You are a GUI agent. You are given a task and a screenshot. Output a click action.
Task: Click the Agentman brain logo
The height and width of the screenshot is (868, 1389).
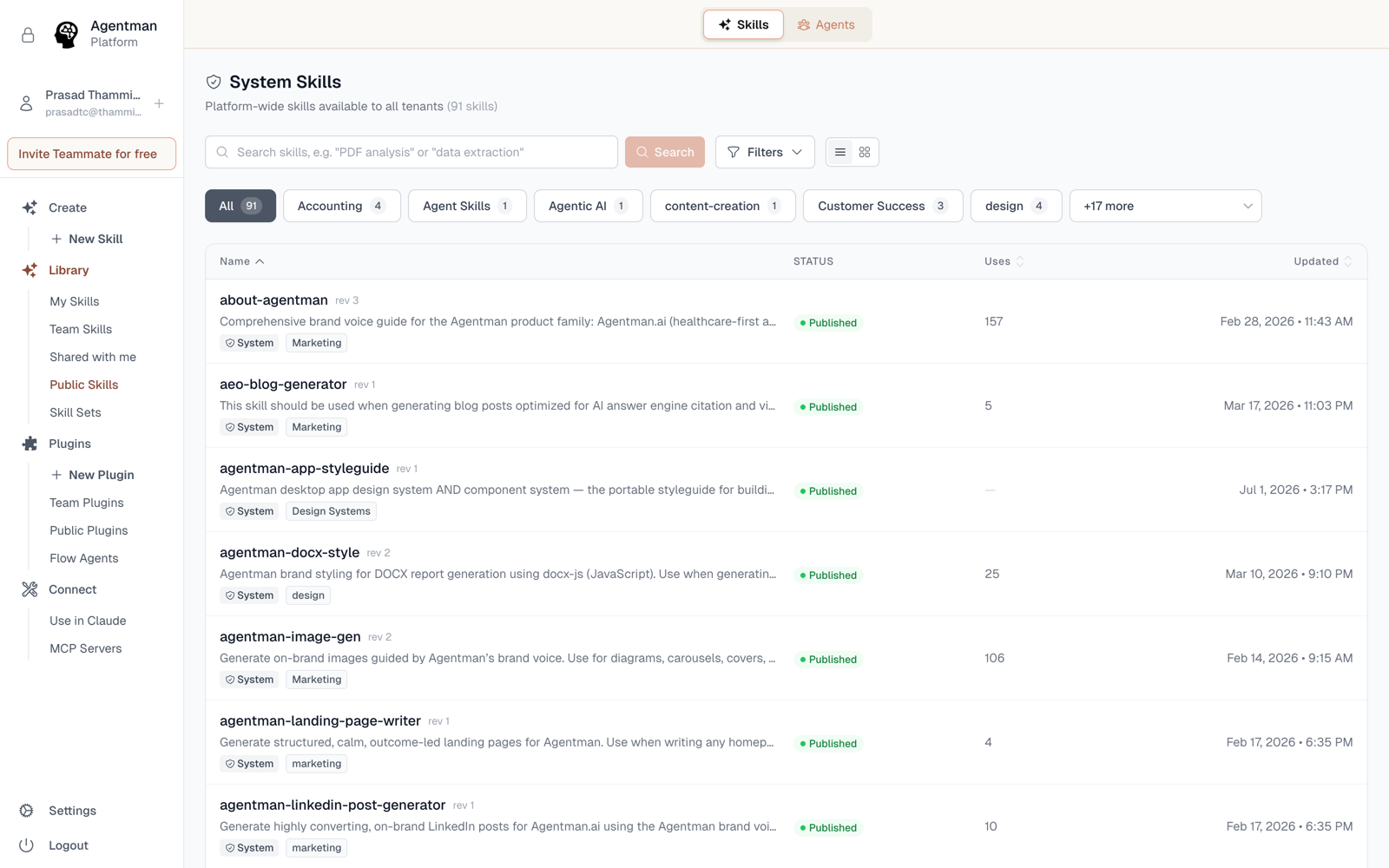[x=67, y=34]
